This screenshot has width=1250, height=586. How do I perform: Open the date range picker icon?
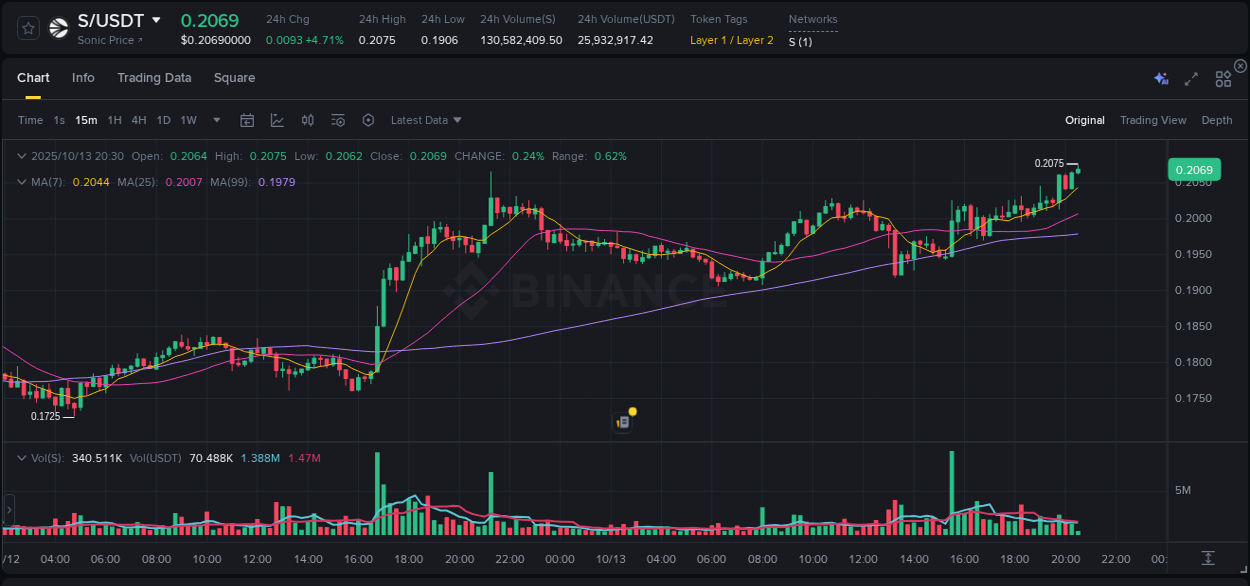(x=247, y=120)
